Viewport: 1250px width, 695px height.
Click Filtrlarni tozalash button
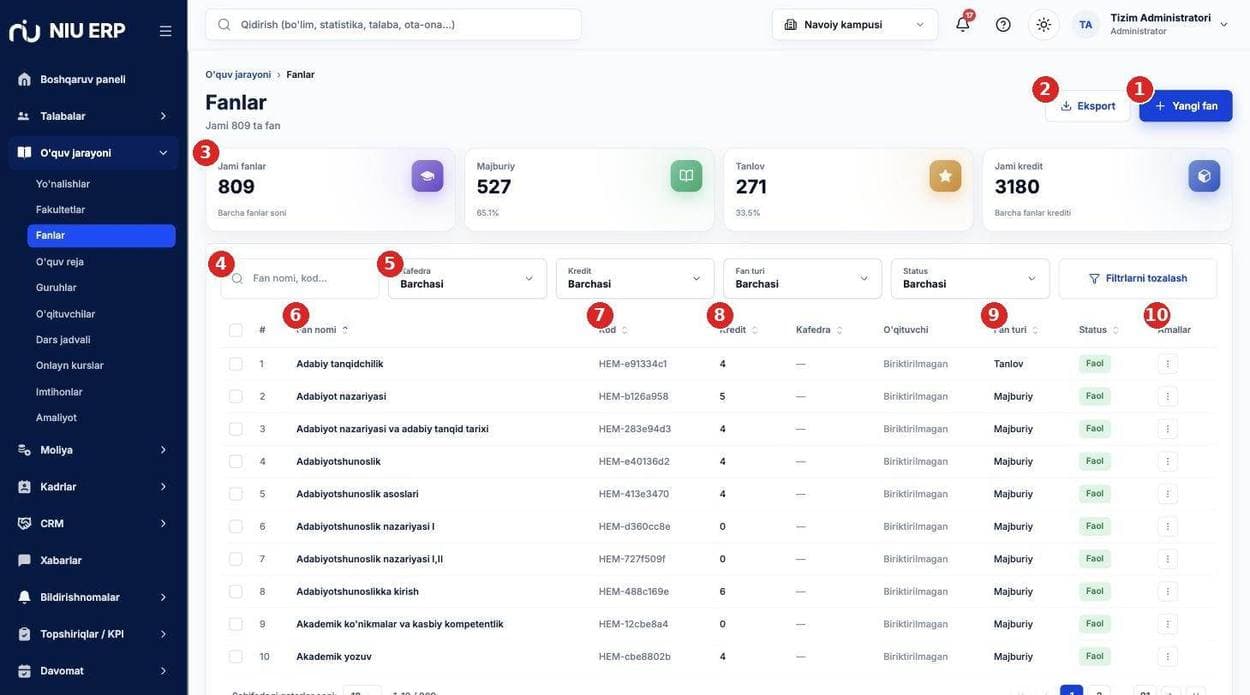(1138, 278)
